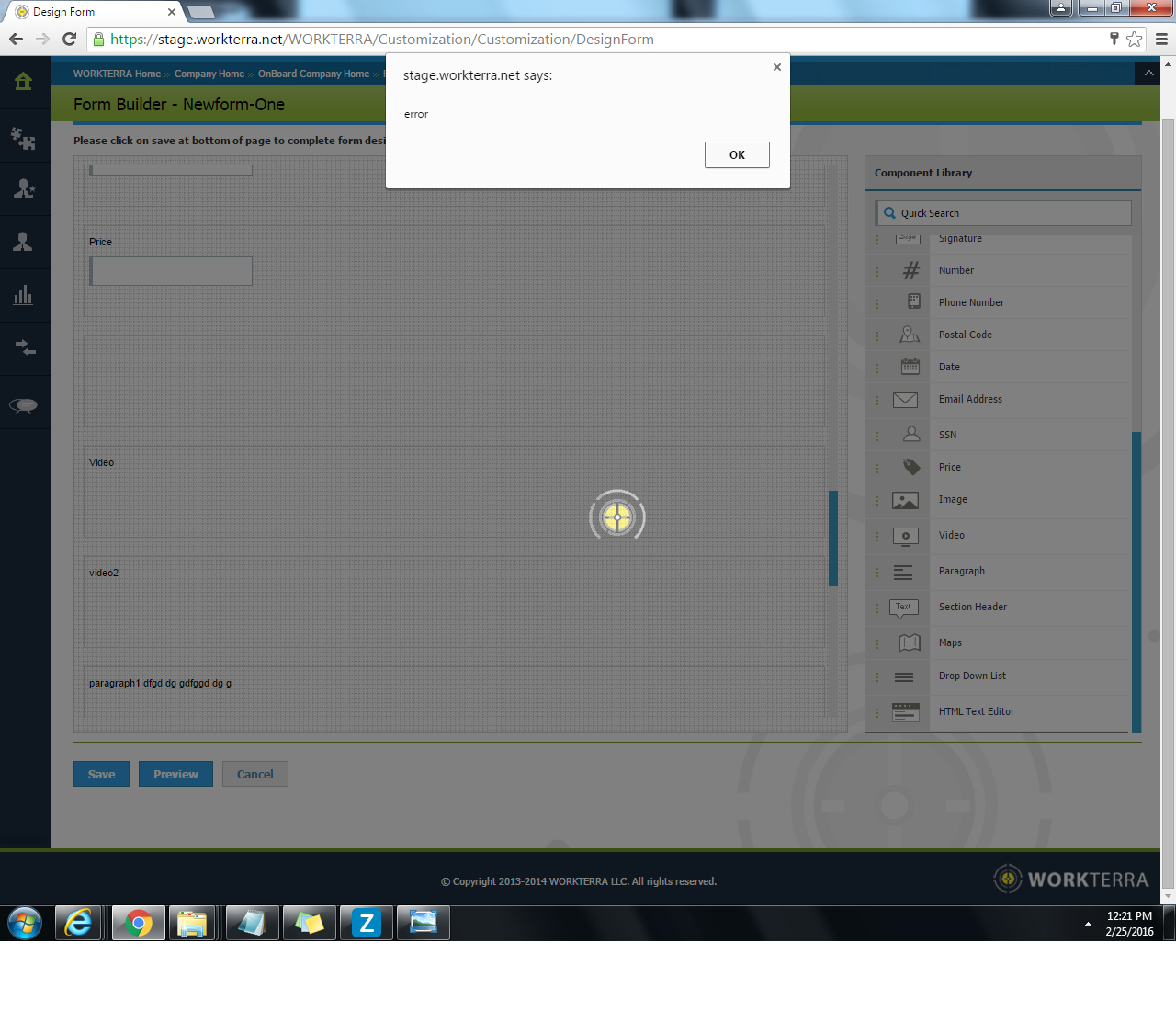Screen dimensions: 1176x1011
Task: Click the Preview button
Action: click(175, 774)
